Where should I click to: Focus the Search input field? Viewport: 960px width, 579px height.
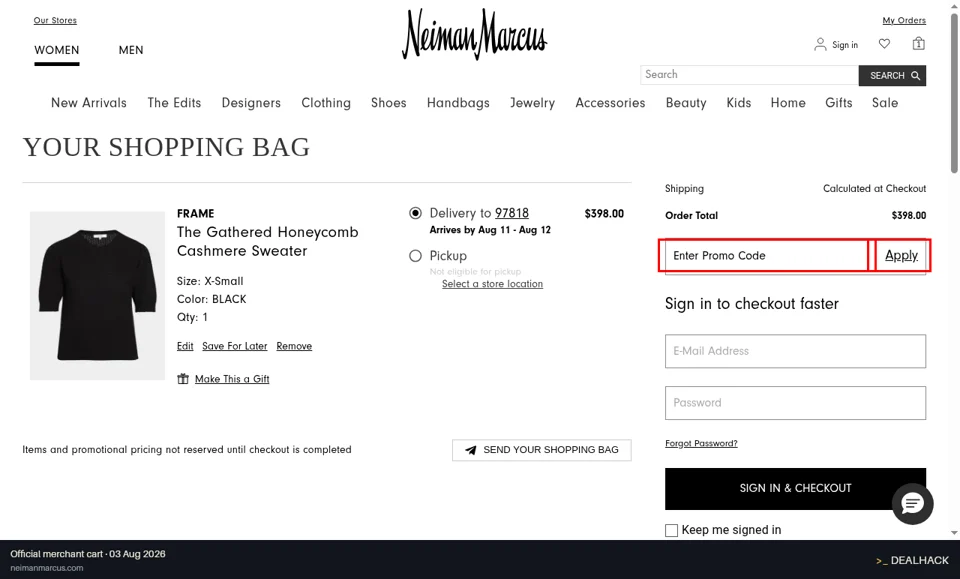(x=749, y=75)
